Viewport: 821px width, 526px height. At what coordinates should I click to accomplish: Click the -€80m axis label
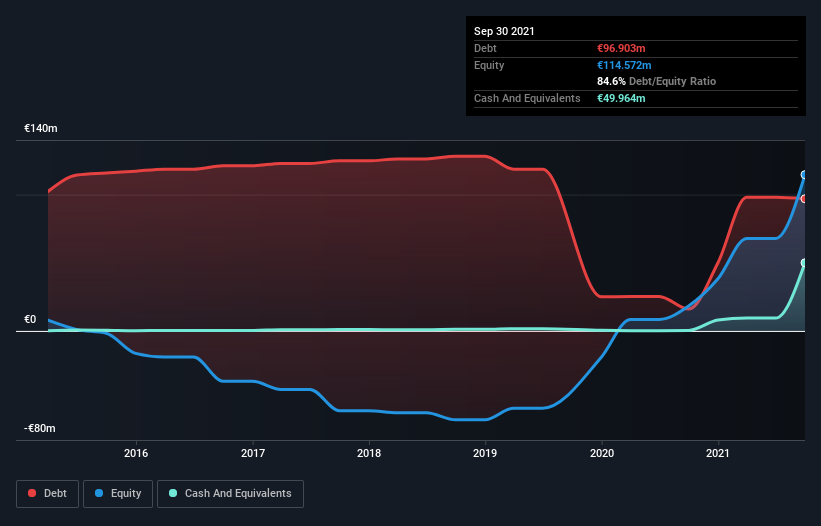[x=40, y=428]
